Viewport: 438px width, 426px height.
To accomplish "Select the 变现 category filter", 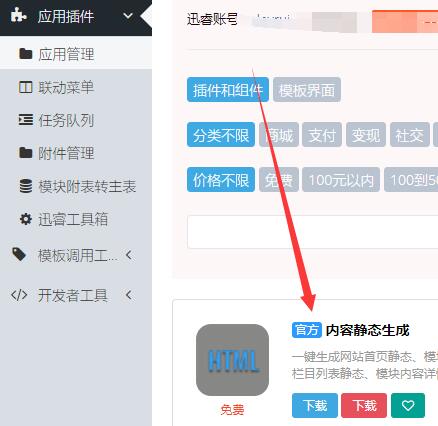I will point(366,135).
